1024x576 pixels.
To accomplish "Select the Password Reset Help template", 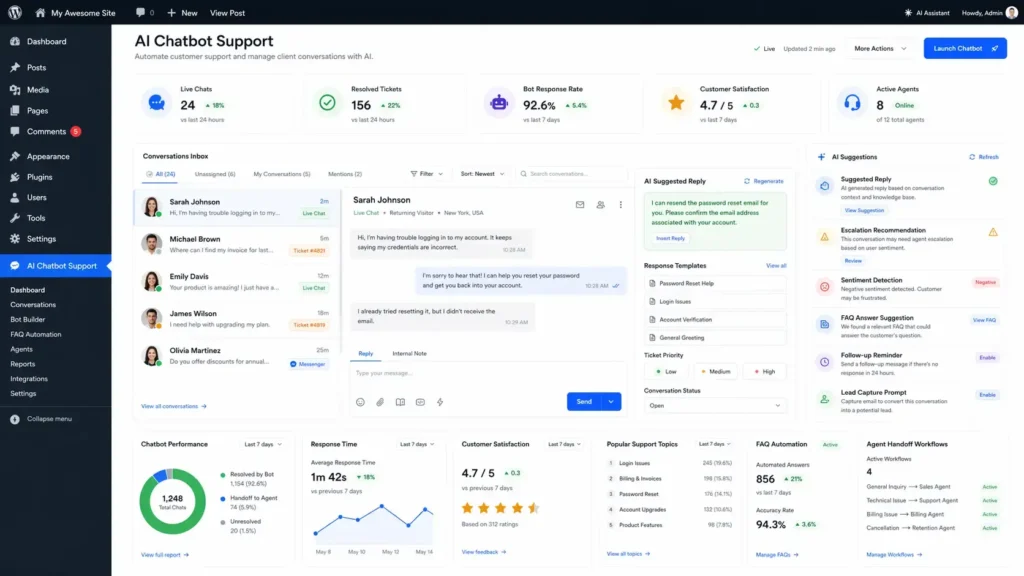I will click(x=714, y=283).
